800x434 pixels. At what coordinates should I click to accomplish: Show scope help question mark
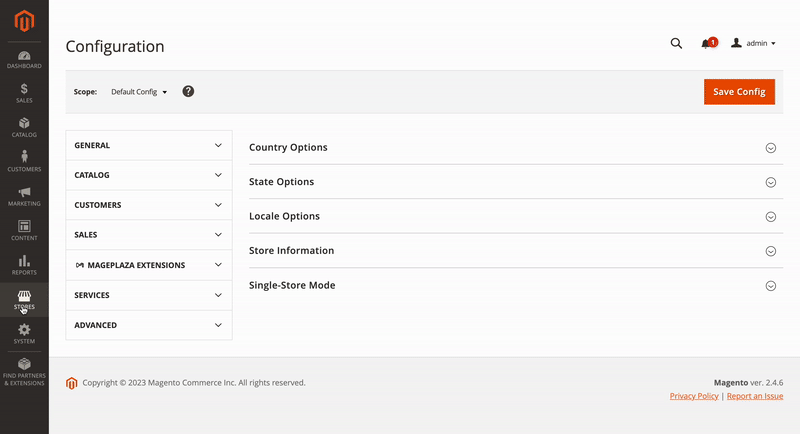click(188, 91)
